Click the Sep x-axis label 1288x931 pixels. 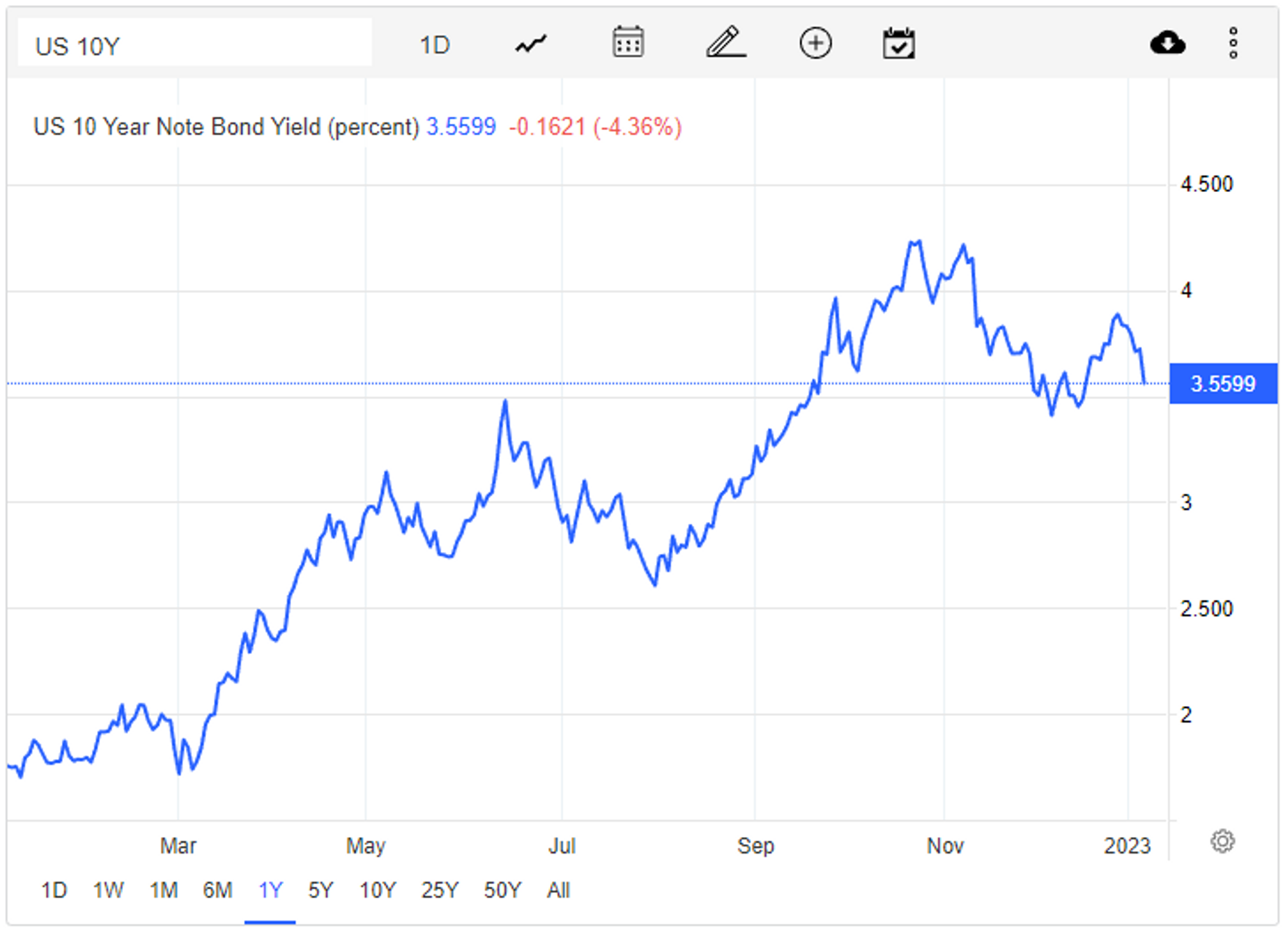pyautogui.click(x=755, y=845)
